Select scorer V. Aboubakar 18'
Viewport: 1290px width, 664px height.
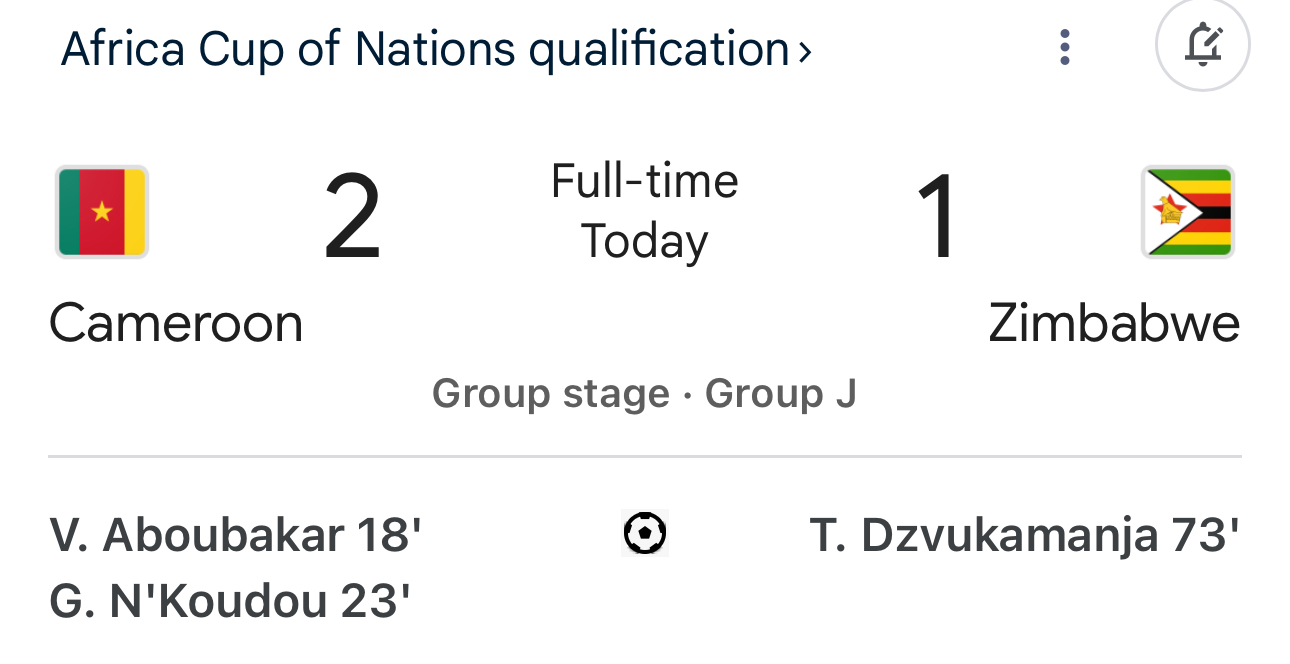coord(235,535)
